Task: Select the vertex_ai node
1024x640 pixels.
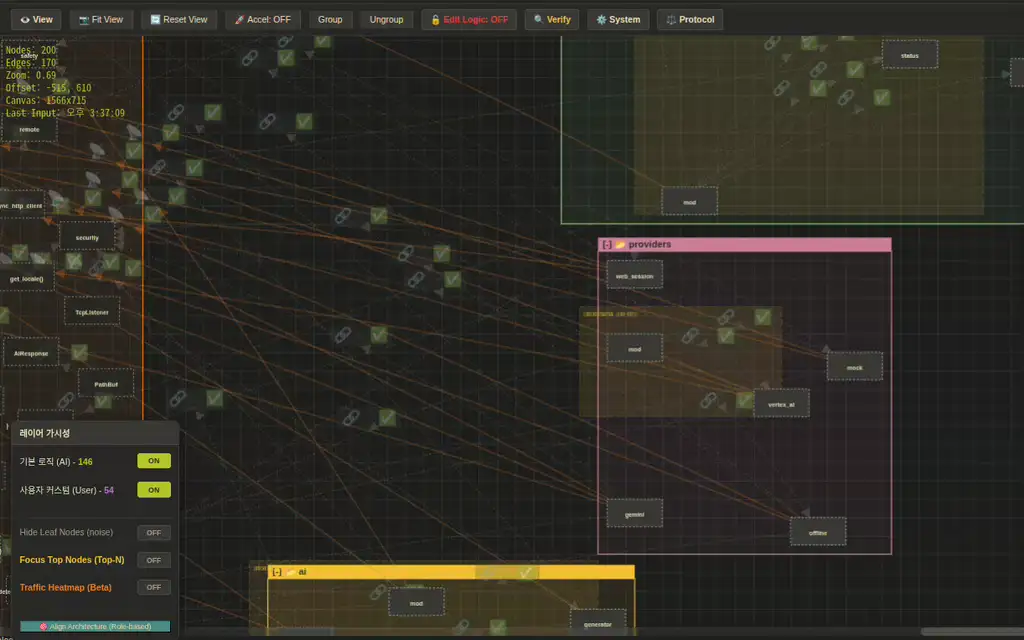Action: click(x=781, y=404)
